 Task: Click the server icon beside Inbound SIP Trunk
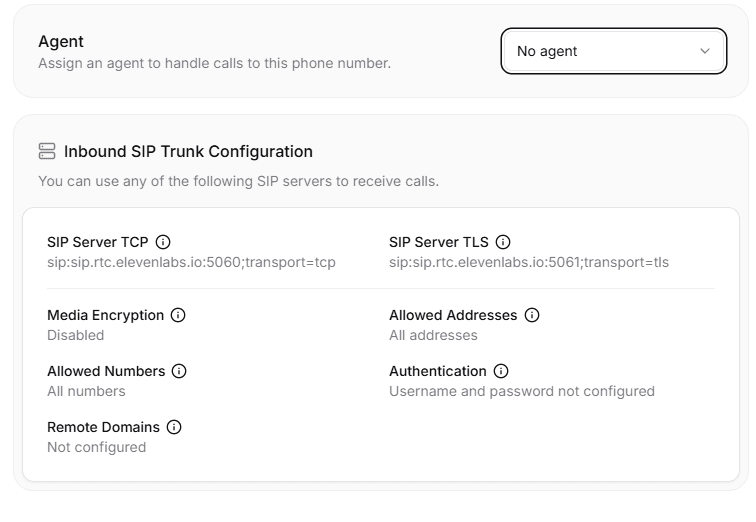[x=47, y=152]
